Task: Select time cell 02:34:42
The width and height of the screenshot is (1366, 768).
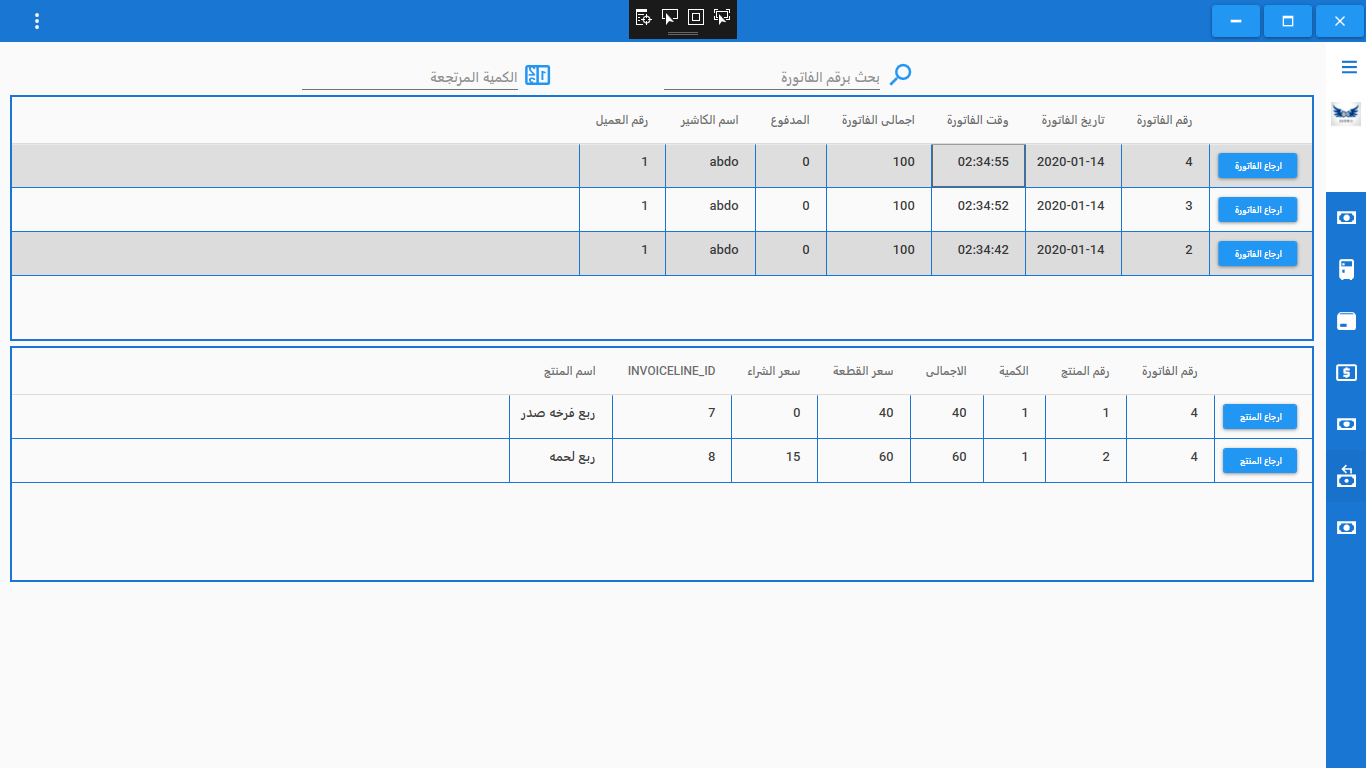Action: 978,253
